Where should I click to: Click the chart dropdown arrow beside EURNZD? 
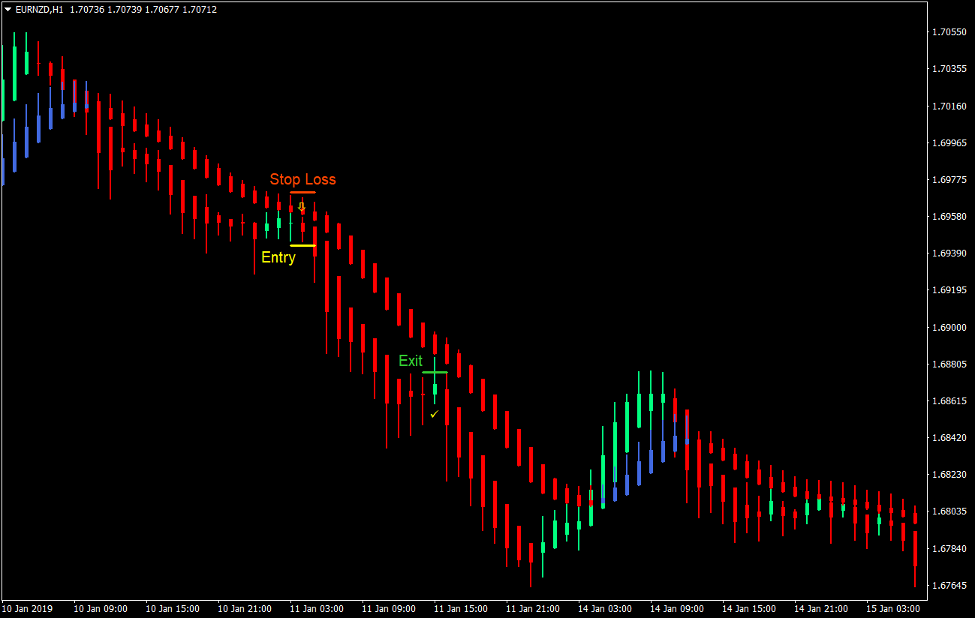click(x=10, y=8)
